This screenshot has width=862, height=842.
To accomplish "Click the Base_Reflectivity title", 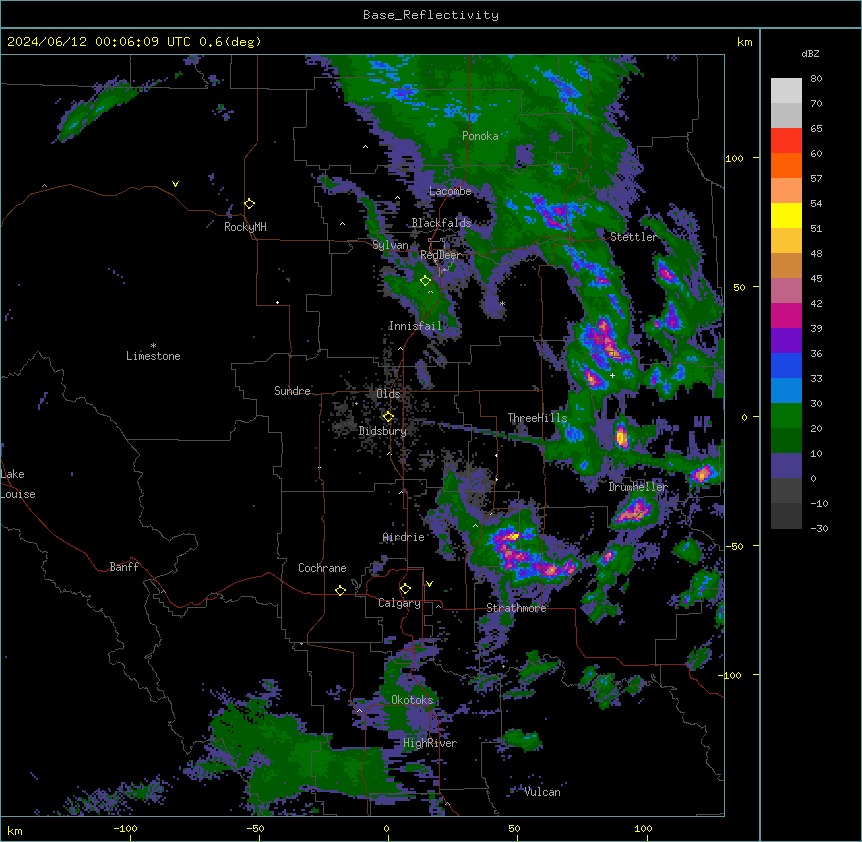I will click(x=431, y=15).
